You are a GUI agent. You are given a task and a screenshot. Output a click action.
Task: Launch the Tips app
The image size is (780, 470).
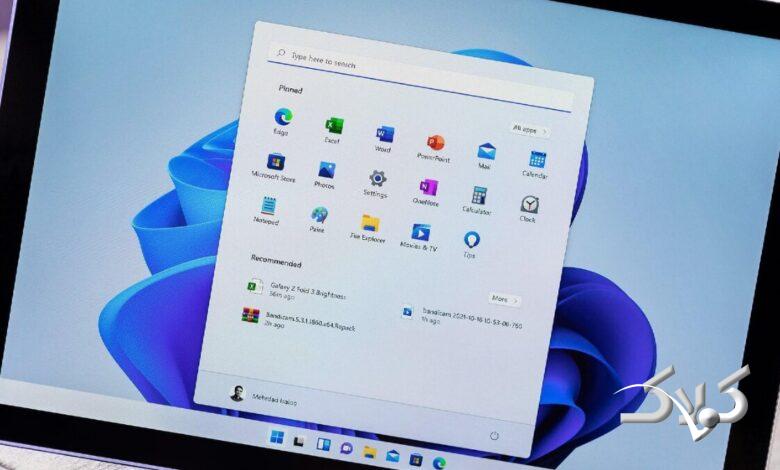(471, 241)
